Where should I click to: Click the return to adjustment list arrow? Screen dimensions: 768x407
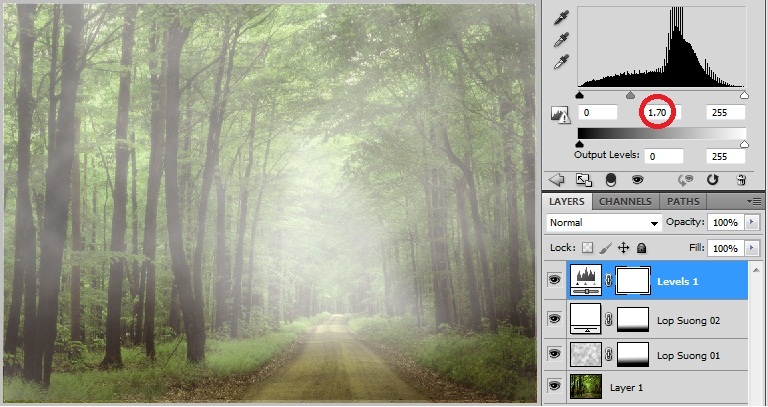point(557,180)
